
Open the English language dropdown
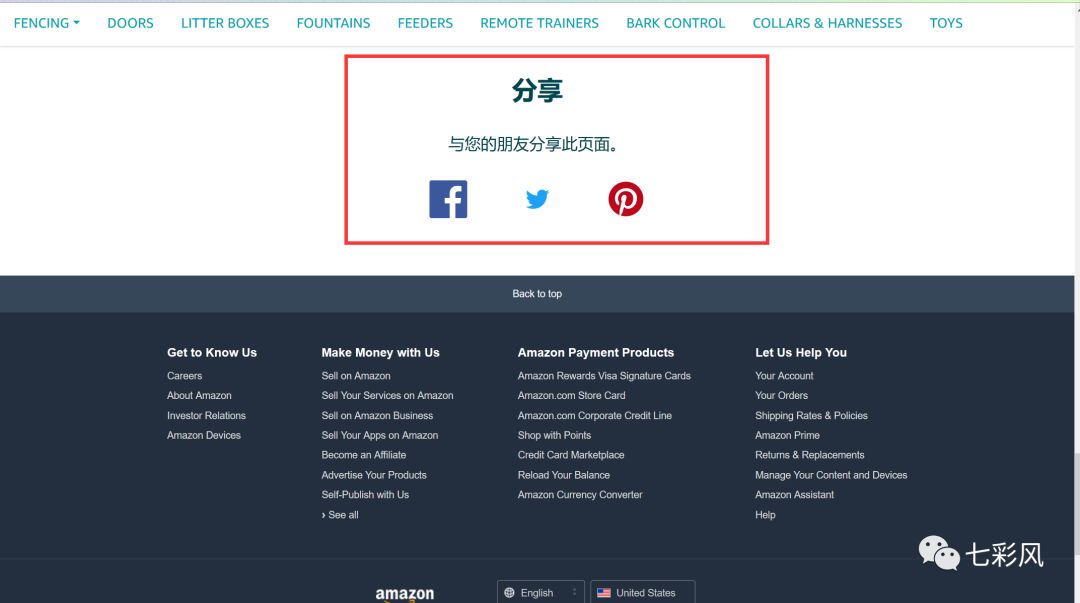coord(541,593)
